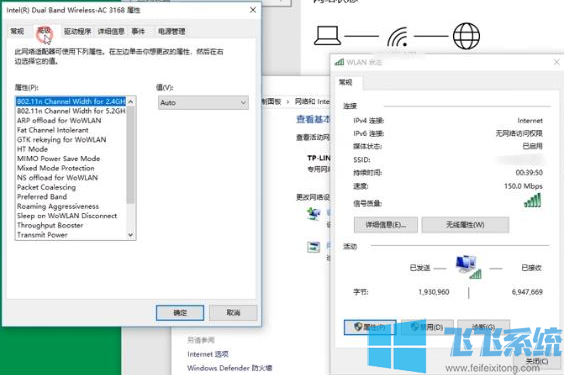Open Internet 选项 link
This screenshot has width=564, height=375.
click(x=208, y=354)
